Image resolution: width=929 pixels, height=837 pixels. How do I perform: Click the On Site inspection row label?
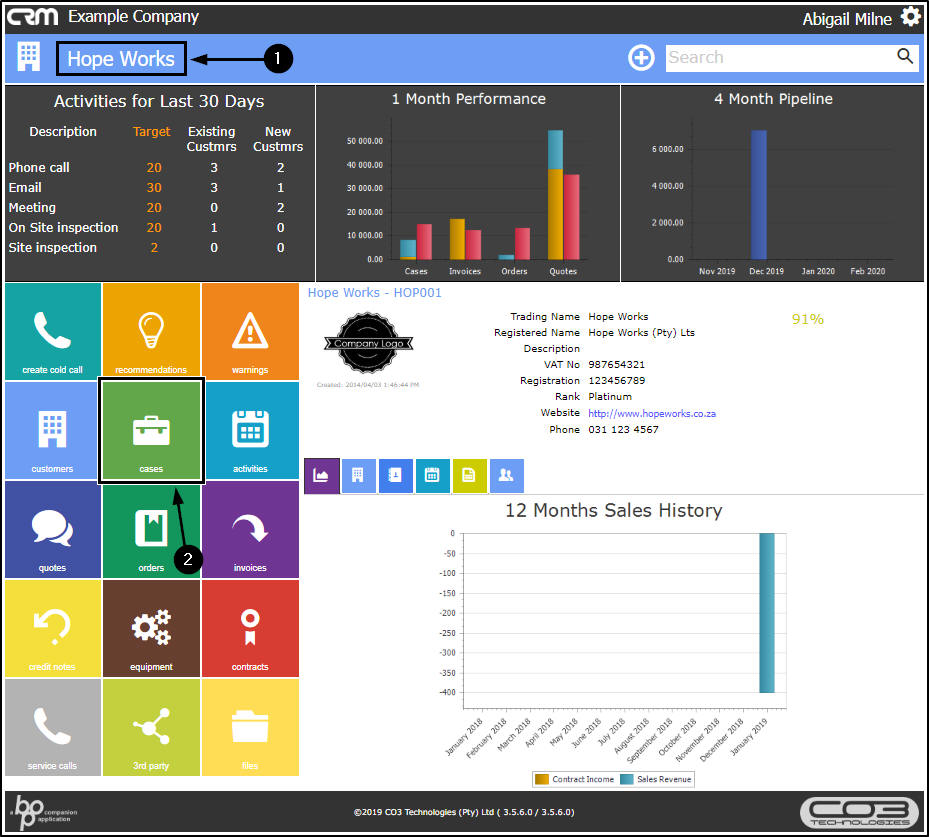(x=63, y=227)
